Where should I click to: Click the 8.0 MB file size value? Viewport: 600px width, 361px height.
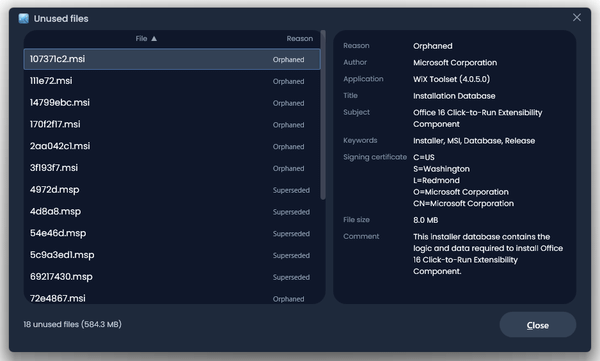point(426,220)
